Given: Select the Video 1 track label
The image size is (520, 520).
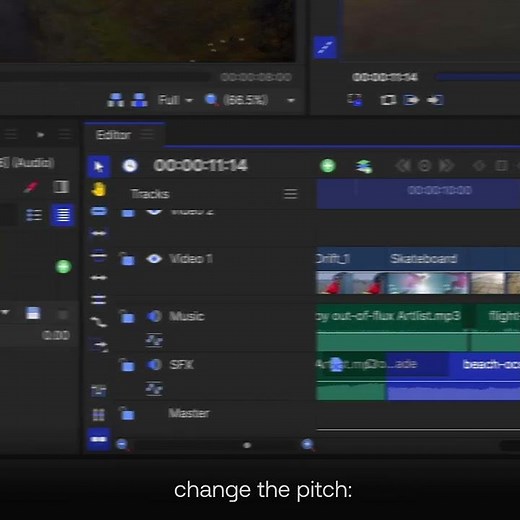Looking at the screenshot, I should click(190, 259).
